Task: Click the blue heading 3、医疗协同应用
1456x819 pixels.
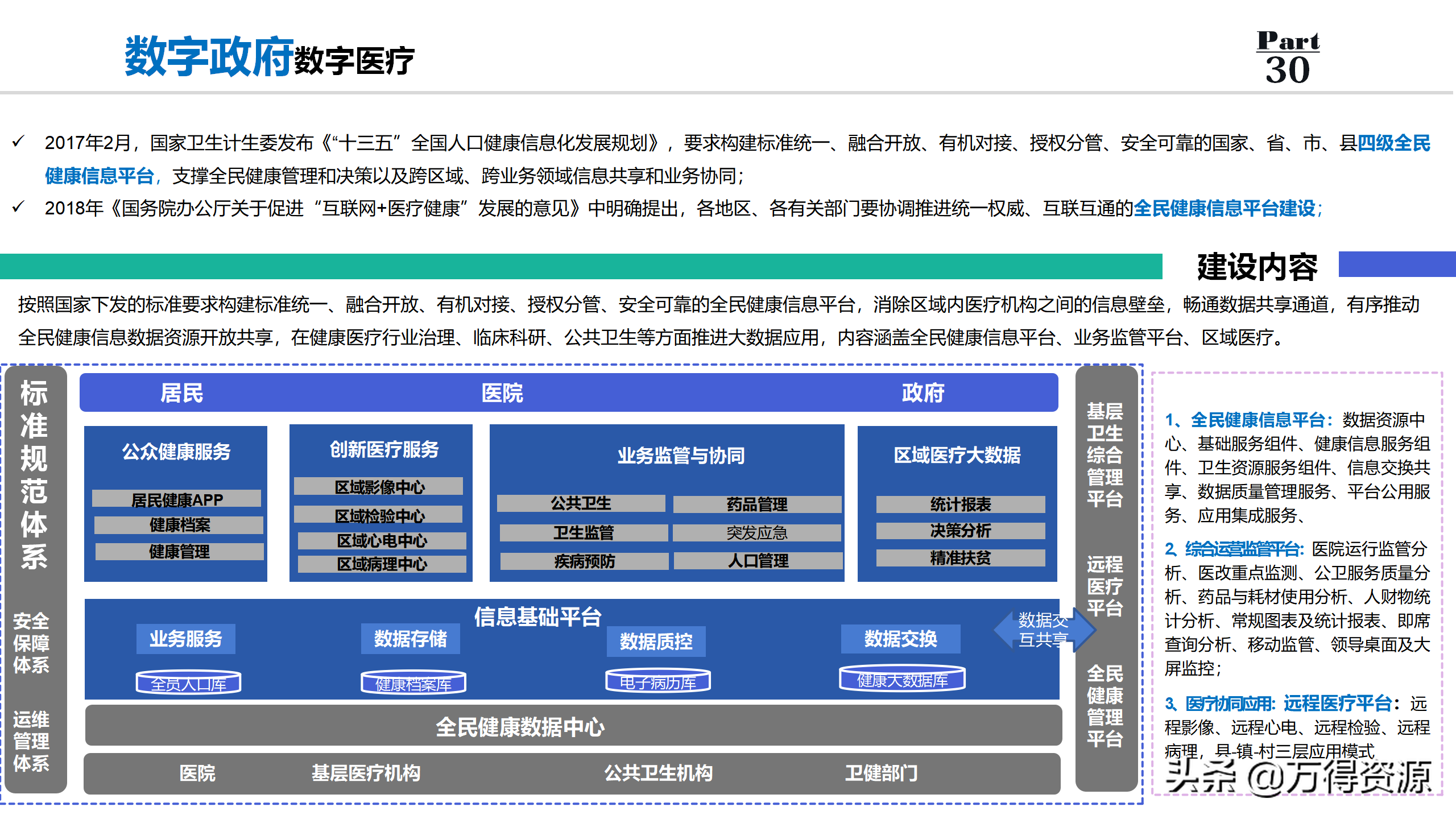Action: point(1219,704)
